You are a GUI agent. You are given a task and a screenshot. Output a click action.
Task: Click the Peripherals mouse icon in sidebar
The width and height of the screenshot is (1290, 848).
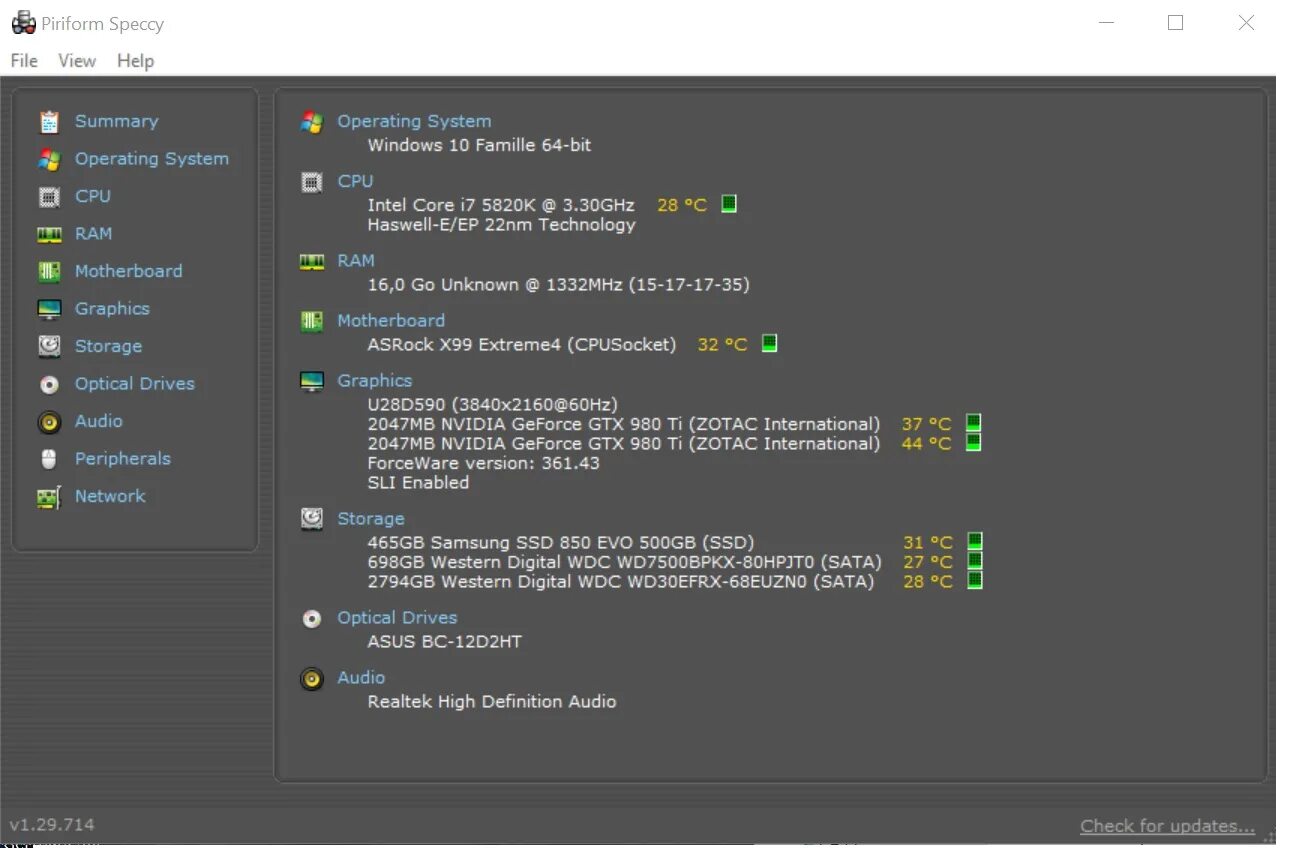coord(49,459)
